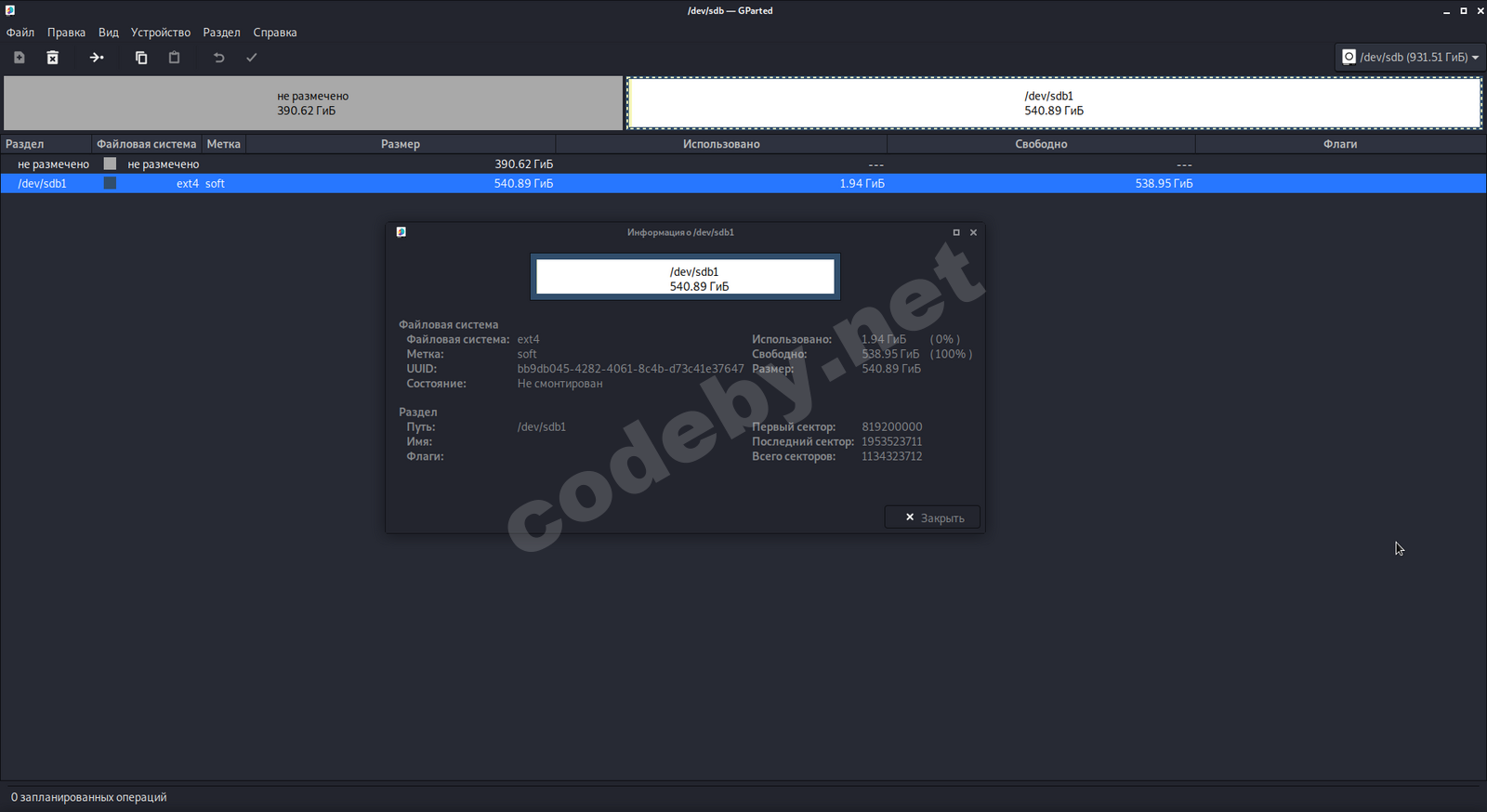Select the unallocated 390.62 ГиБ block in disk map
Screen dimensions: 1487x812
313,103
